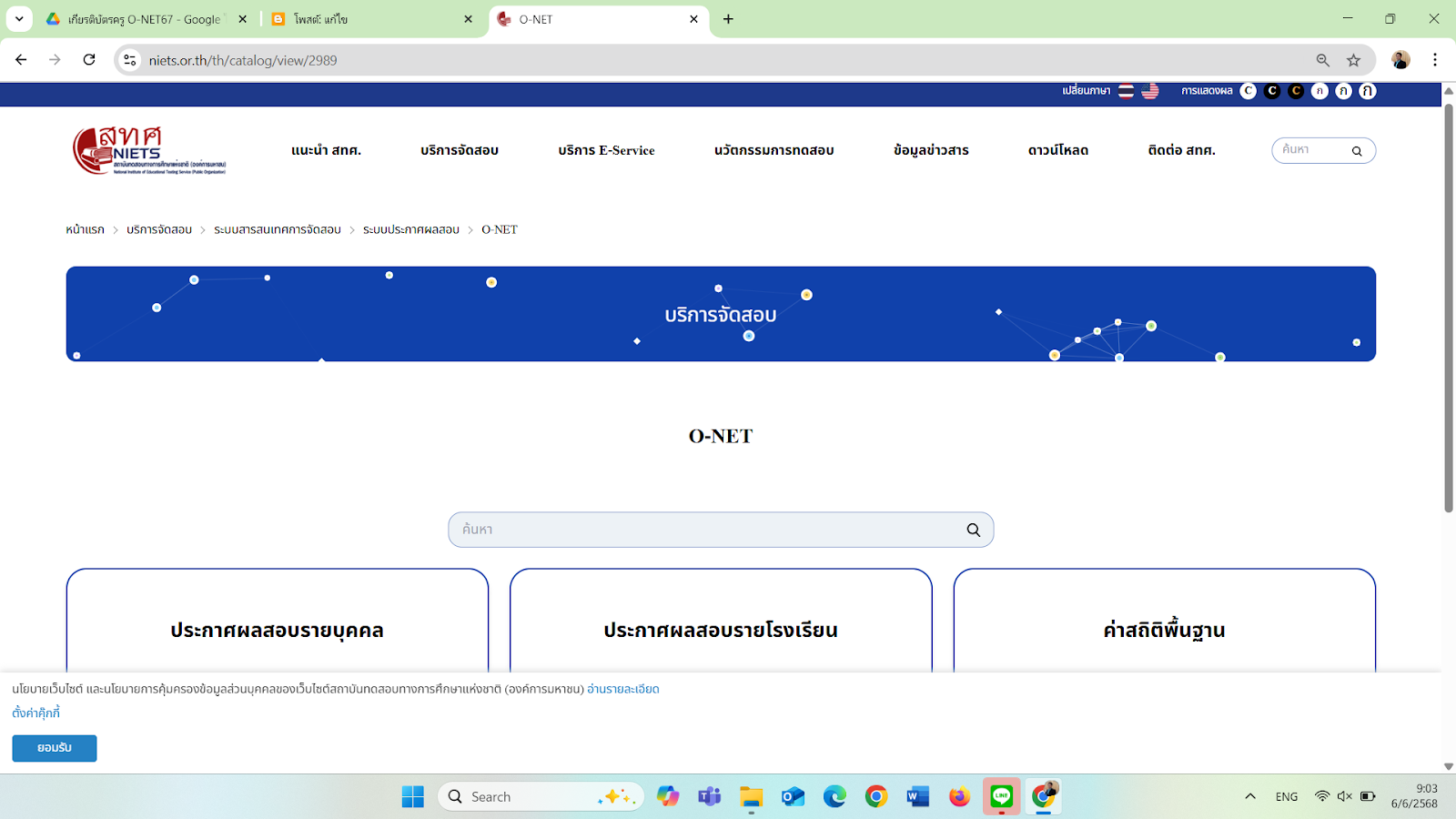Select black-white contrast display mode C
This screenshot has height=819, width=1456.
click(1272, 91)
